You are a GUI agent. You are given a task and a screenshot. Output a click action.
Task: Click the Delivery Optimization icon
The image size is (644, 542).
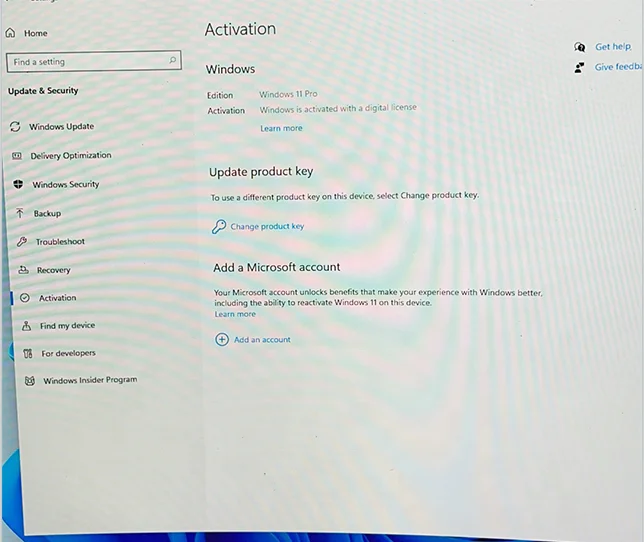17,156
